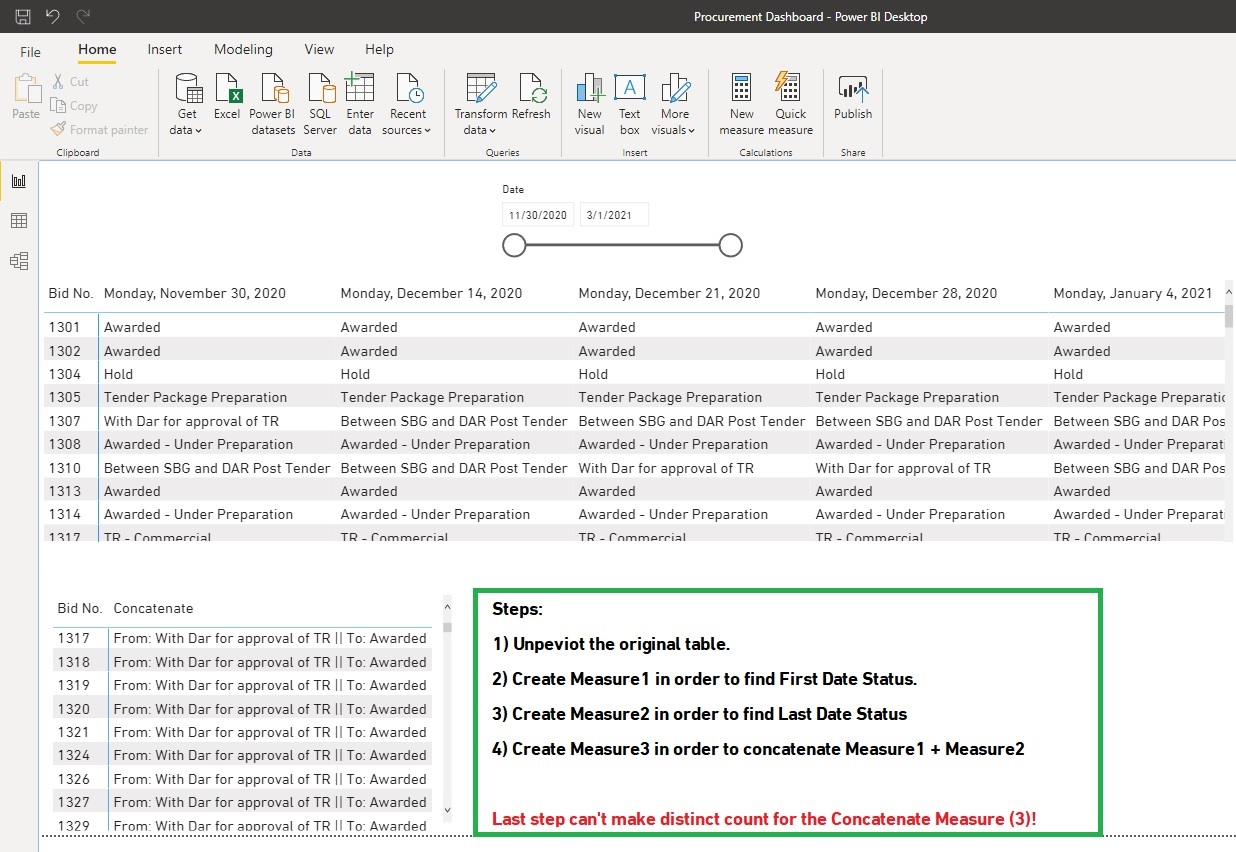Click scroll-up arrow of Concatenate table
Screen dimensions: 1236x852
coord(447,606)
